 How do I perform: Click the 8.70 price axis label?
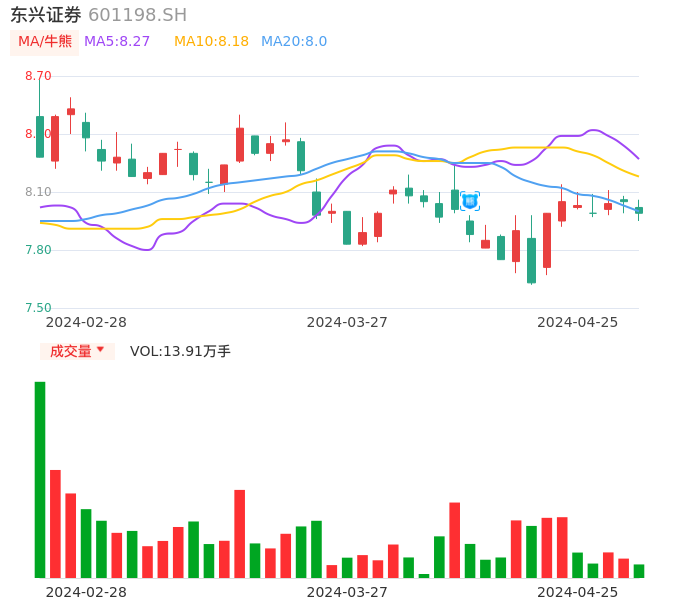click(x=38, y=76)
